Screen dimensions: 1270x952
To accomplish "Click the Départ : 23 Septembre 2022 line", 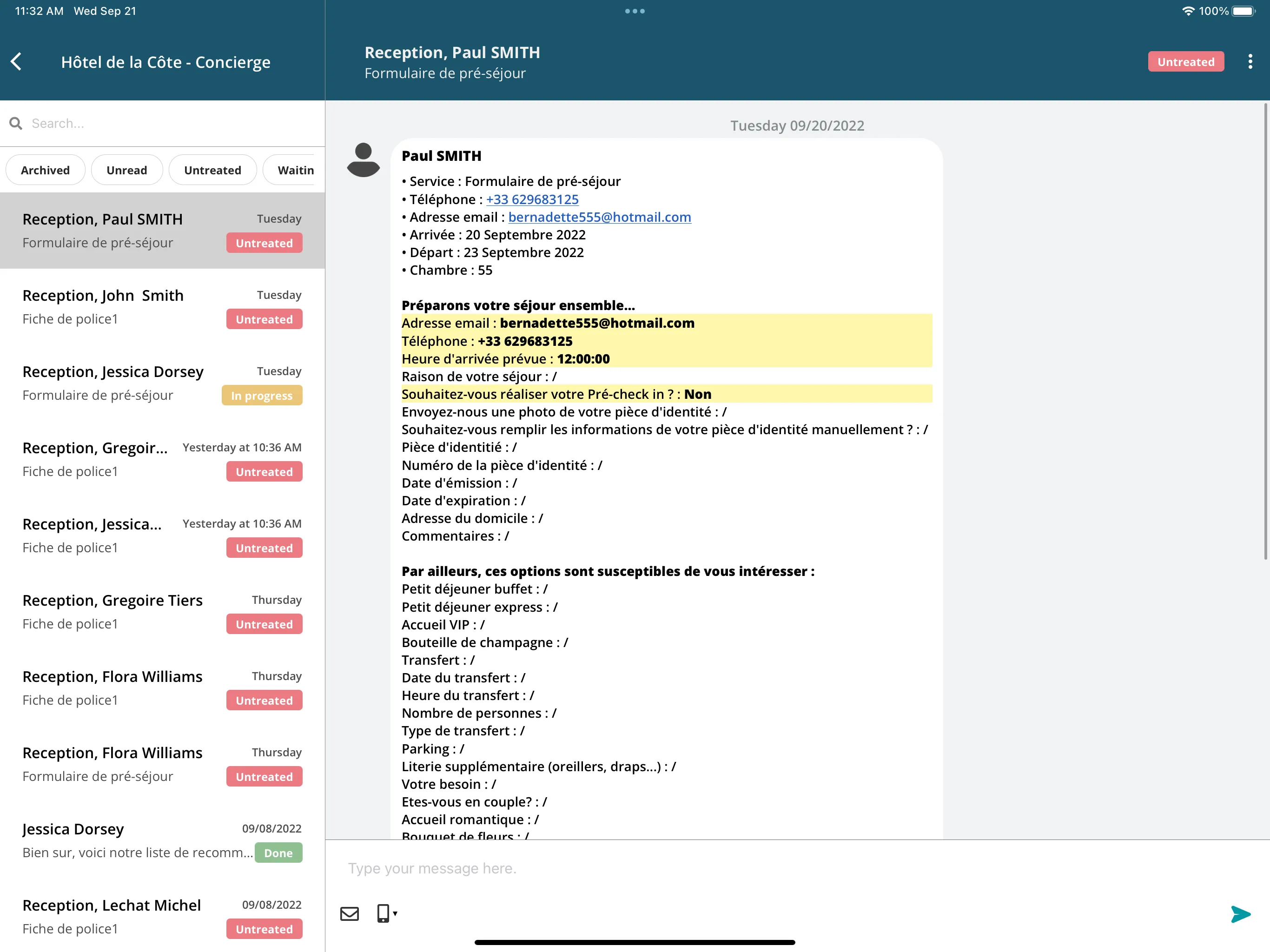I will coord(493,252).
